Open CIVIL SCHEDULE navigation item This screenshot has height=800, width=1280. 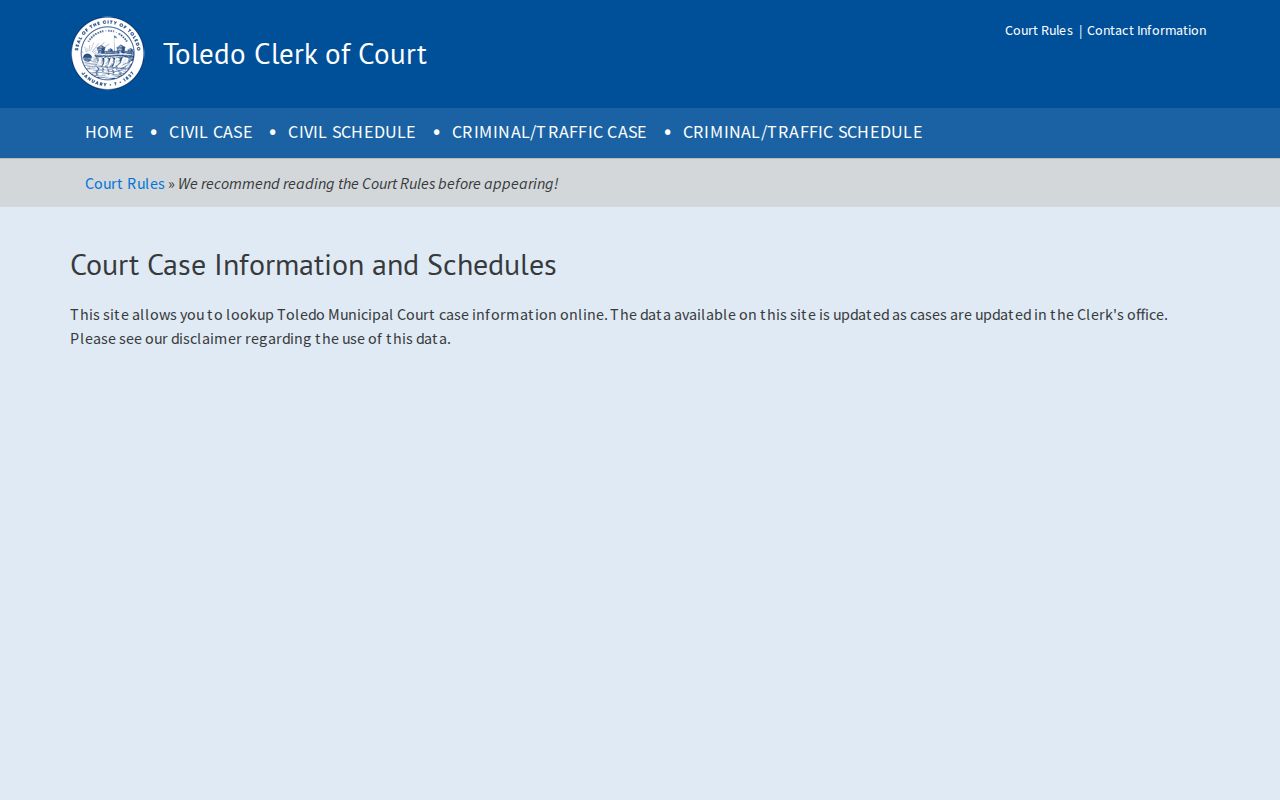point(352,132)
